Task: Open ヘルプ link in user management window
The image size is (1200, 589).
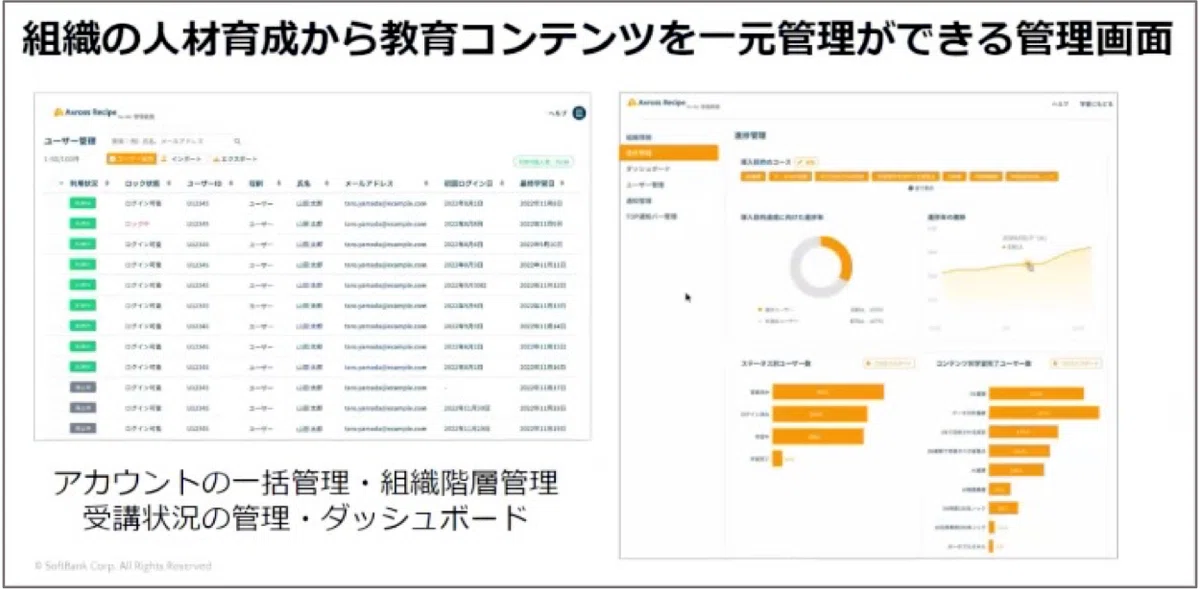Action: click(x=558, y=113)
